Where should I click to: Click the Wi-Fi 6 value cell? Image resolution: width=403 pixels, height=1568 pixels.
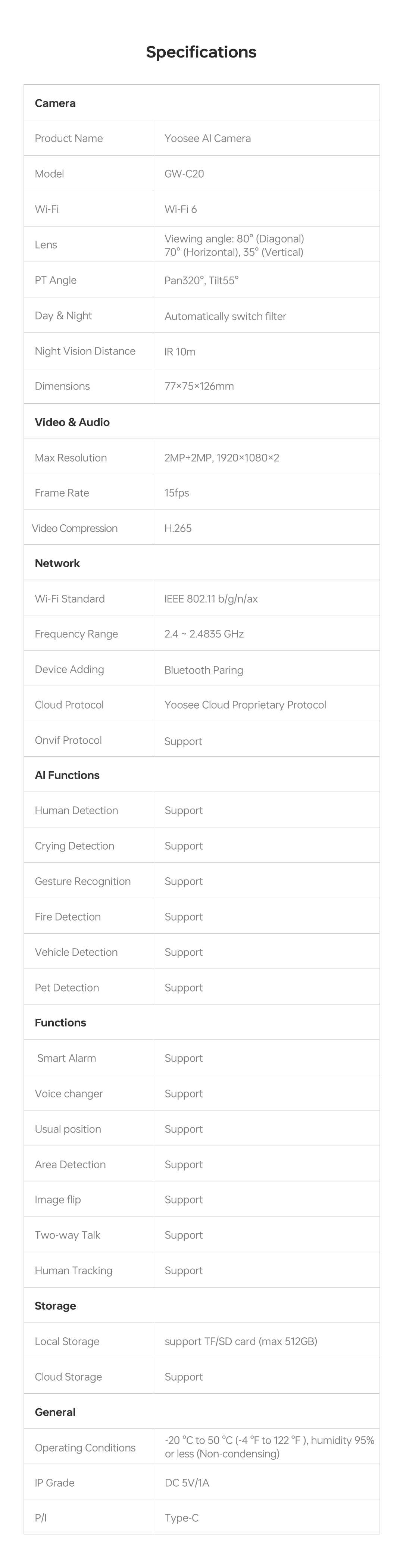click(180, 209)
